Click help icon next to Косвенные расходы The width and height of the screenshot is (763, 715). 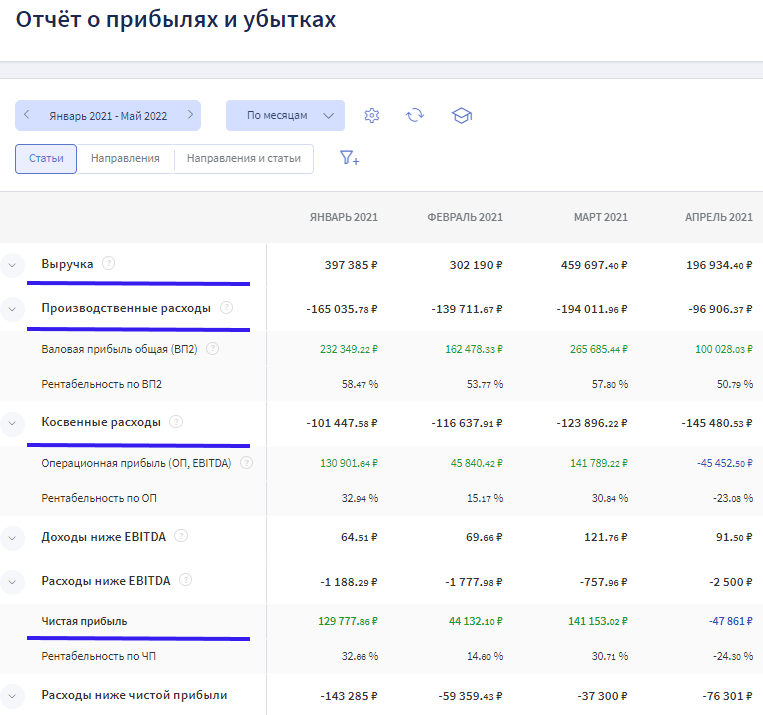point(176,422)
